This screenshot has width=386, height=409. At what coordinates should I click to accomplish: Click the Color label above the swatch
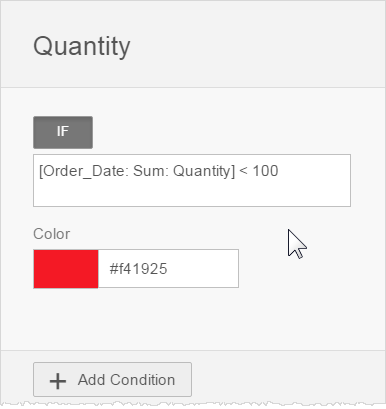52,234
